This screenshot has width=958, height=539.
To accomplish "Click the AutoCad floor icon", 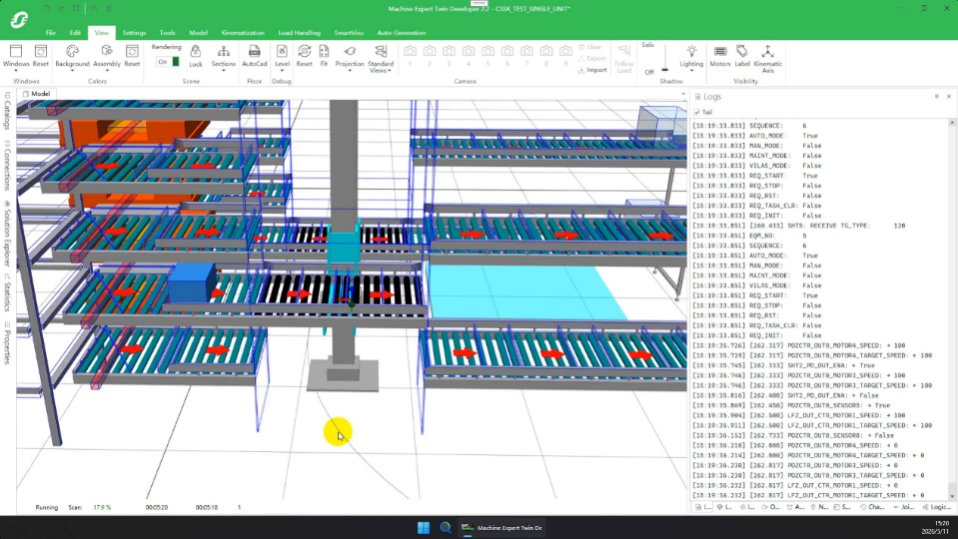I will [x=254, y=55].
